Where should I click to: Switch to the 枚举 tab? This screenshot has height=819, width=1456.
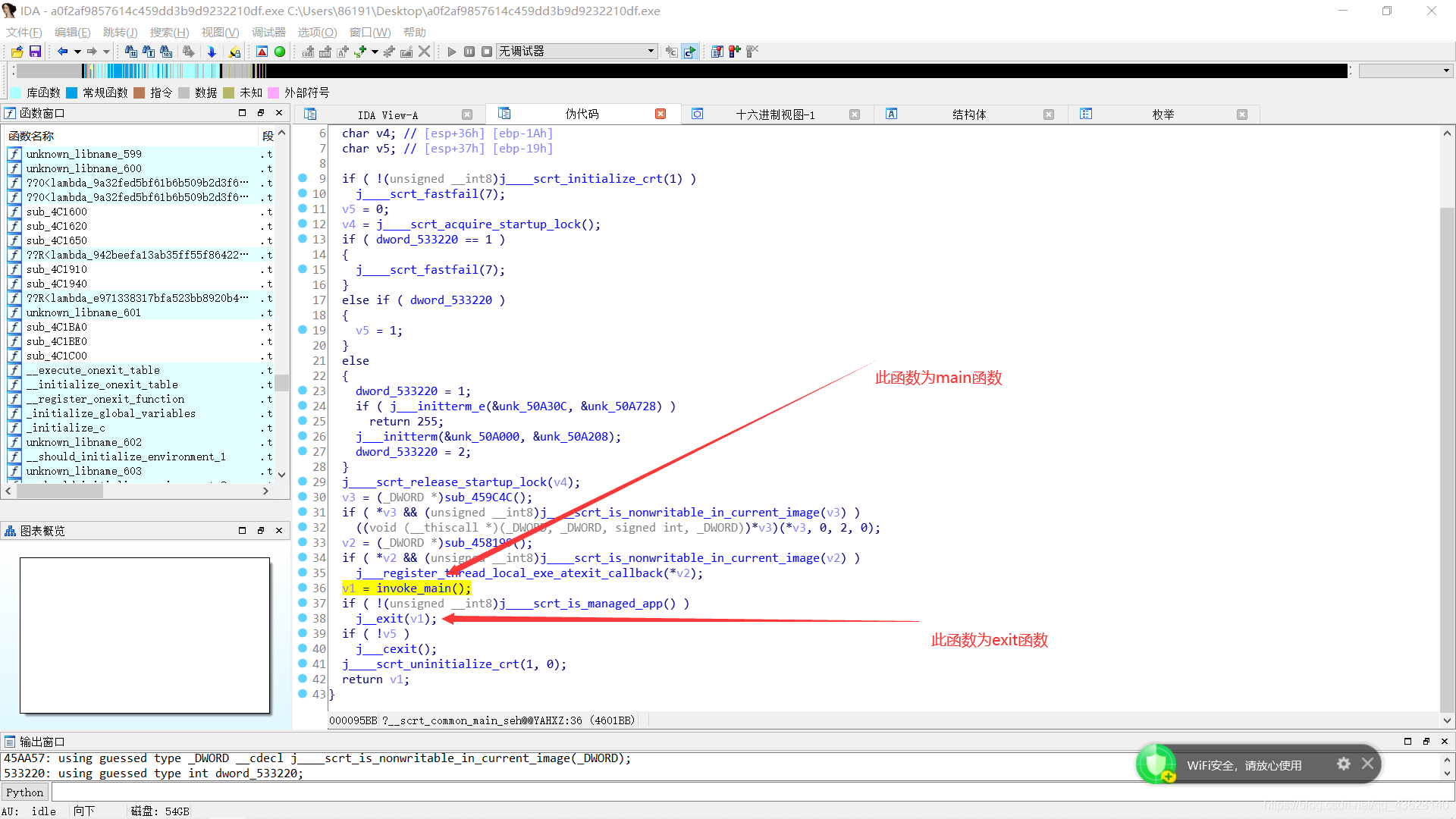[1163, 115]
